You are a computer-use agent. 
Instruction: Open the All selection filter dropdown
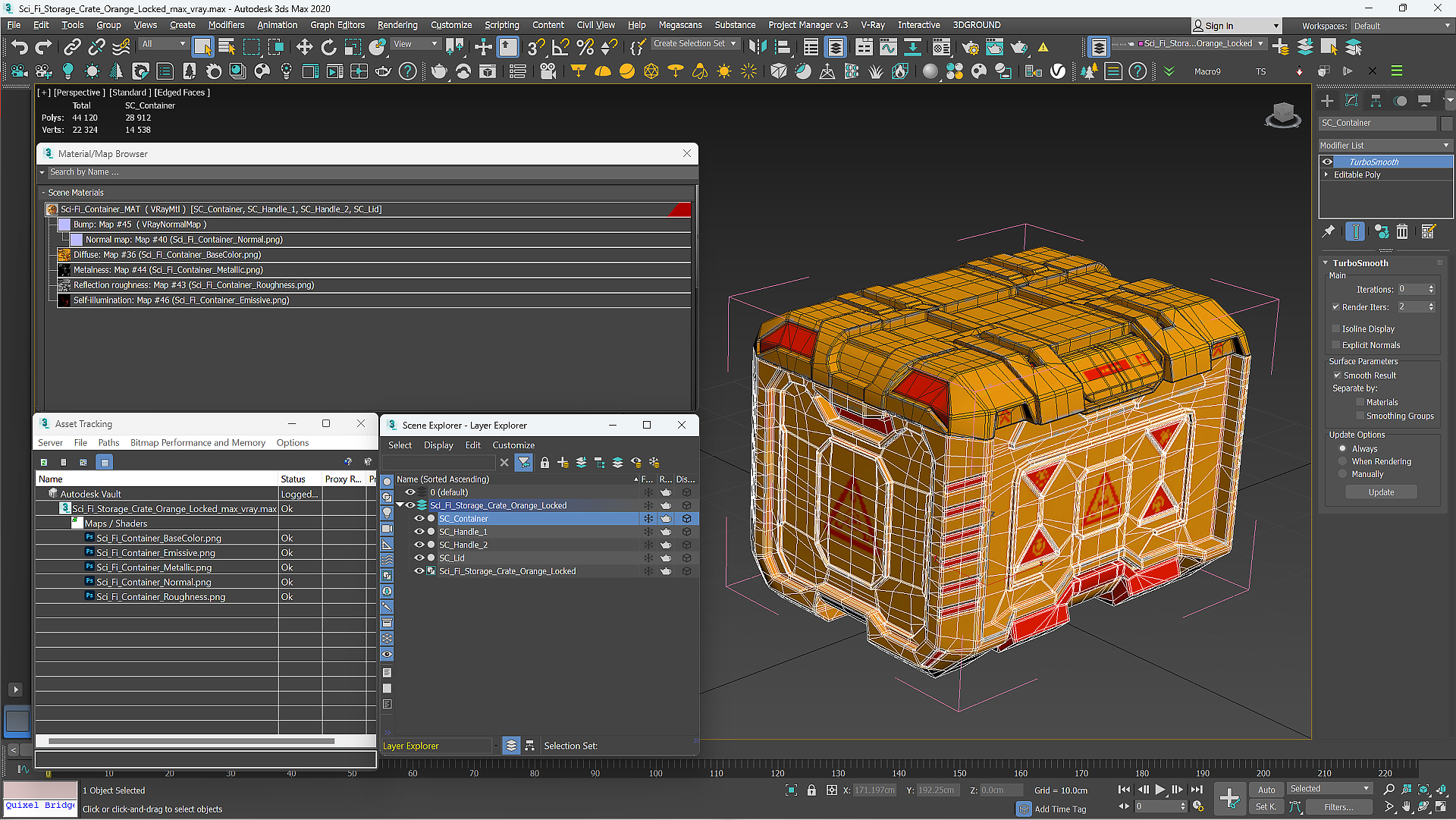(x=164, y=44)
